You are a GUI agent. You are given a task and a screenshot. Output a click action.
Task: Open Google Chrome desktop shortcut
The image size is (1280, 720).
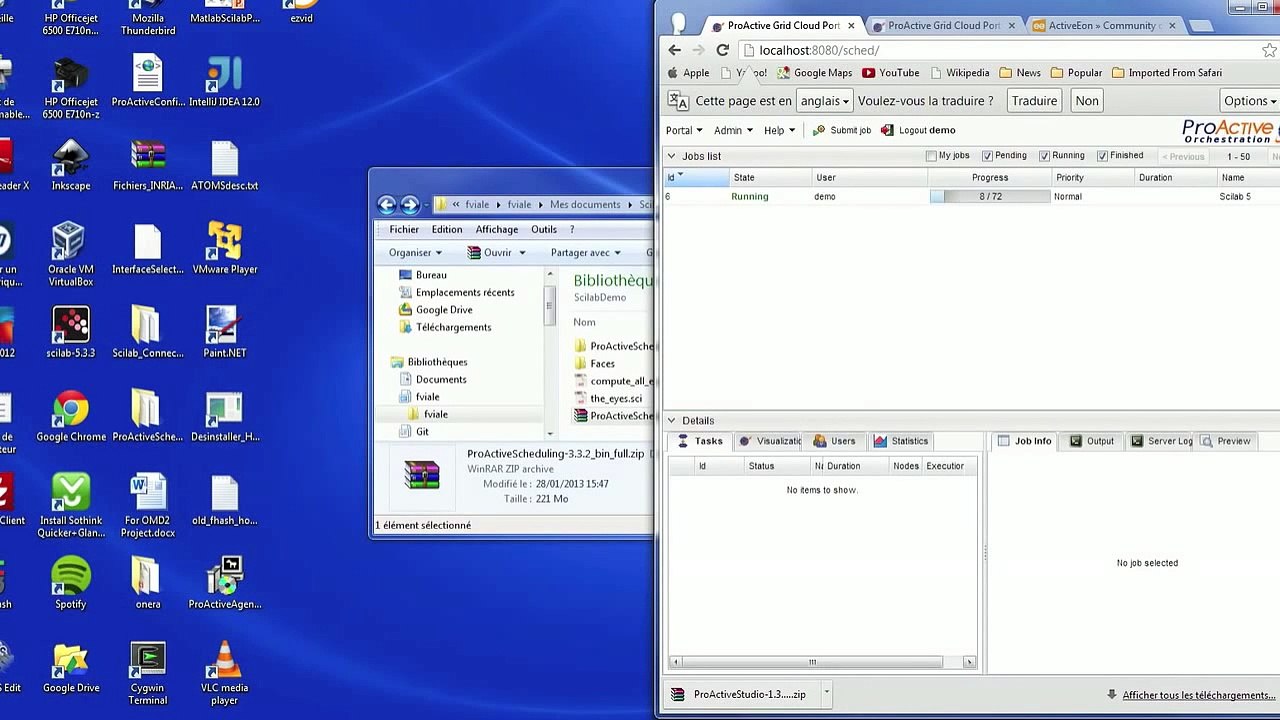pyautogui.click(x=70, y=417)
